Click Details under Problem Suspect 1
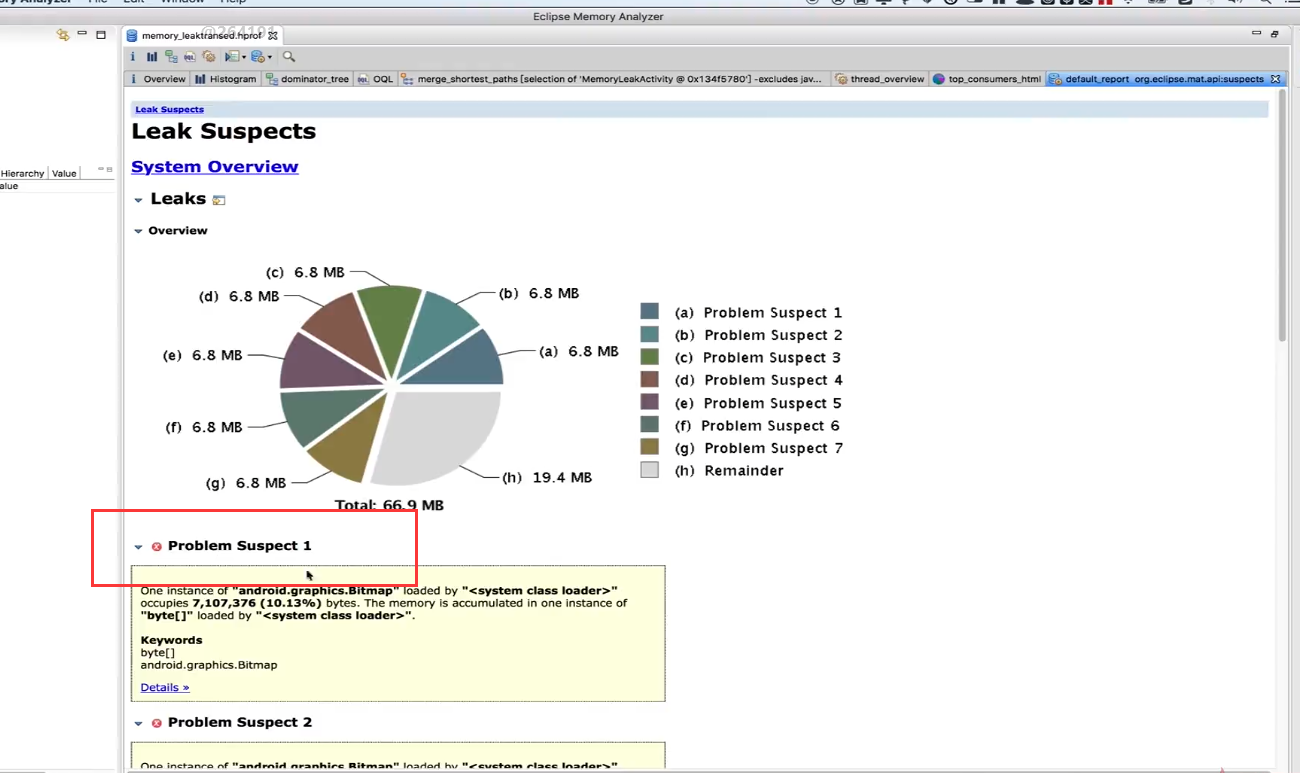 [x=164, y=687]
